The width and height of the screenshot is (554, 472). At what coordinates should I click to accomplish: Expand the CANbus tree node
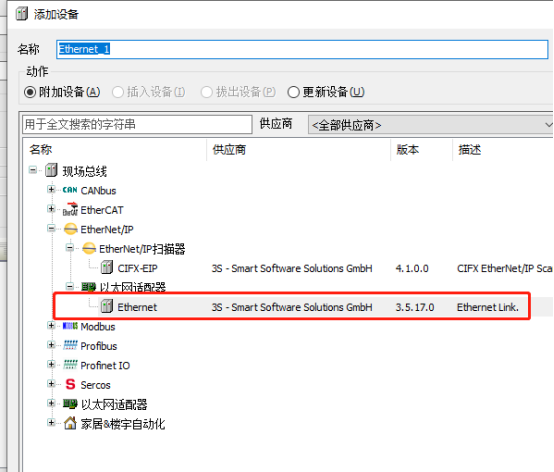point(51,190)
